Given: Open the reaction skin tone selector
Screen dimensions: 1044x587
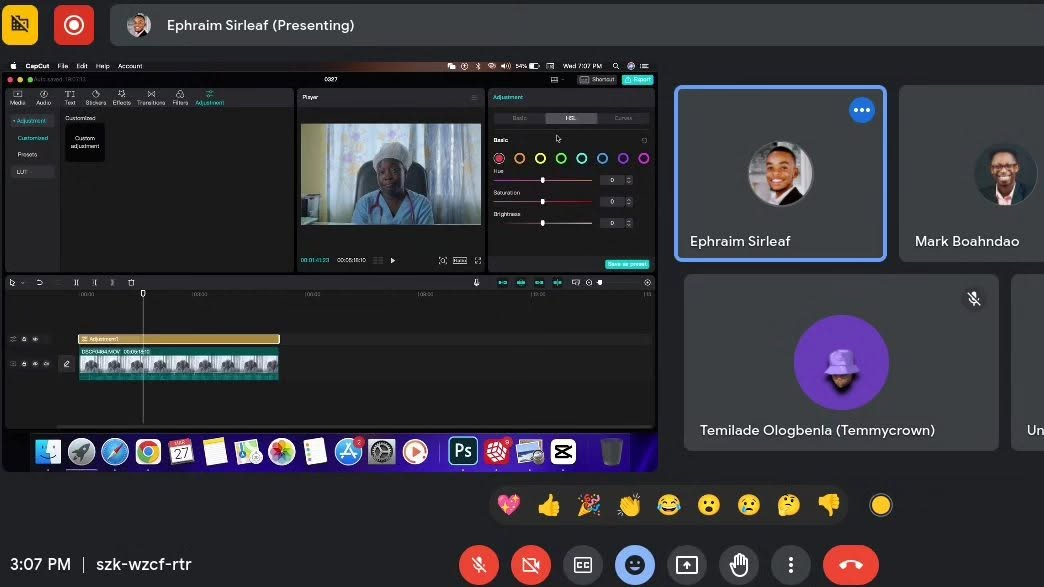Looking at the screenshot, I should tap(880, 505).
